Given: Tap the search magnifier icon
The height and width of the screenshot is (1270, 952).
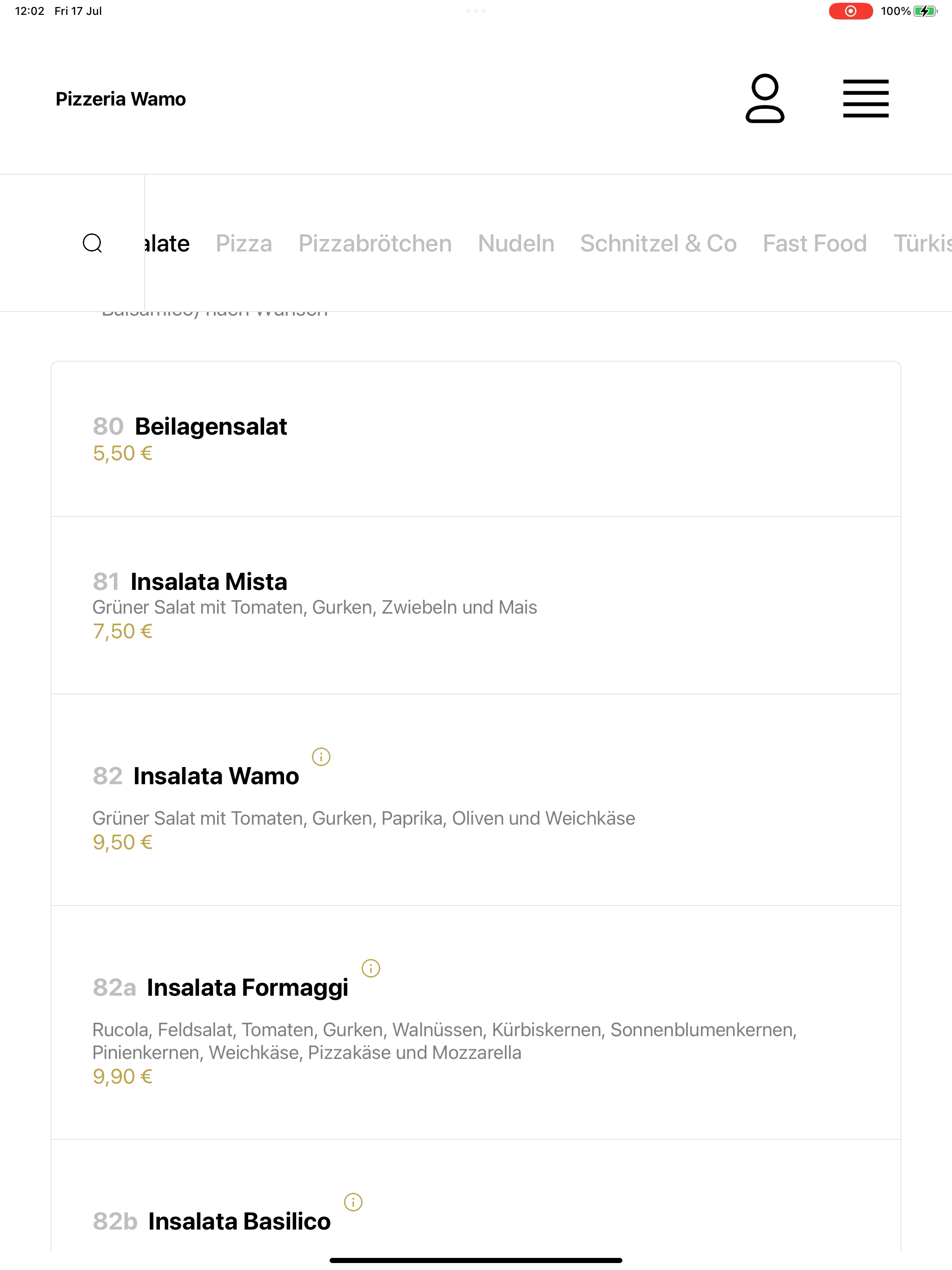Looking at the screenshot, I should [93, 243].
